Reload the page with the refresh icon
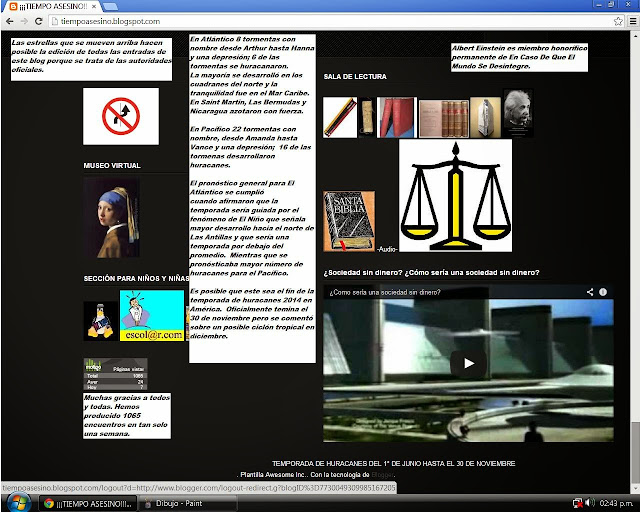This screenshot has width=640, height=512. (x=38, y=21)
